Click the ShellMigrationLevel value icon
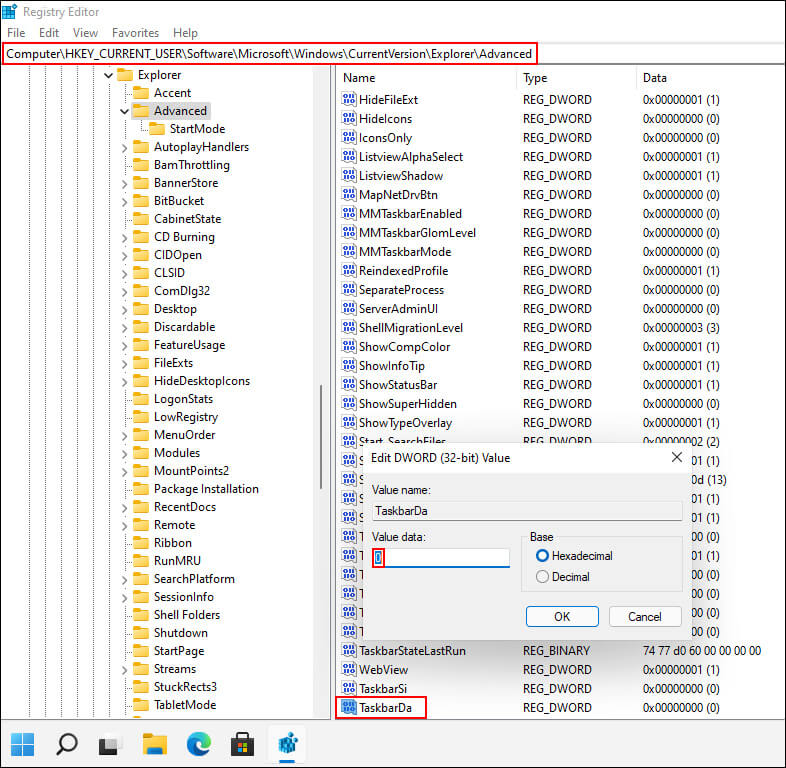 348,327
